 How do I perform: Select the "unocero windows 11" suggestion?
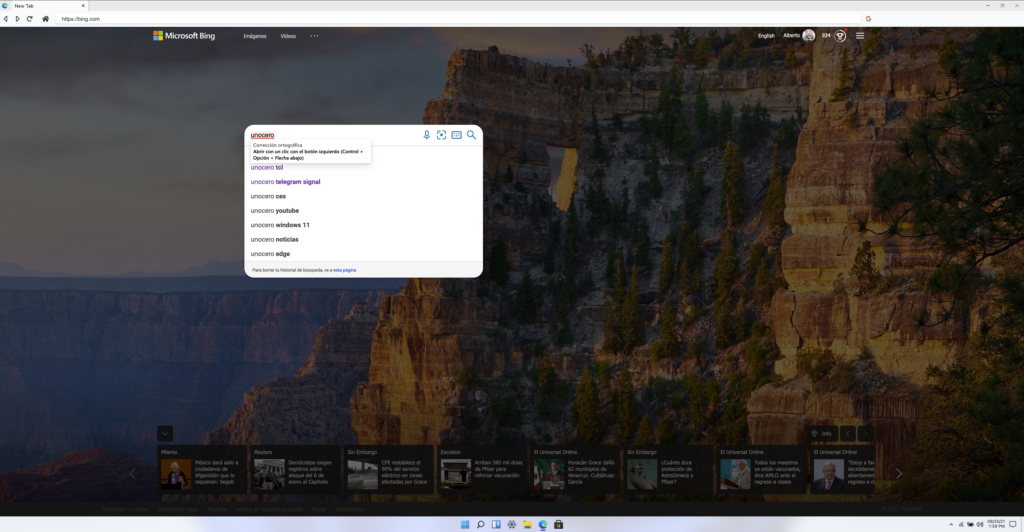coord(280,225)
